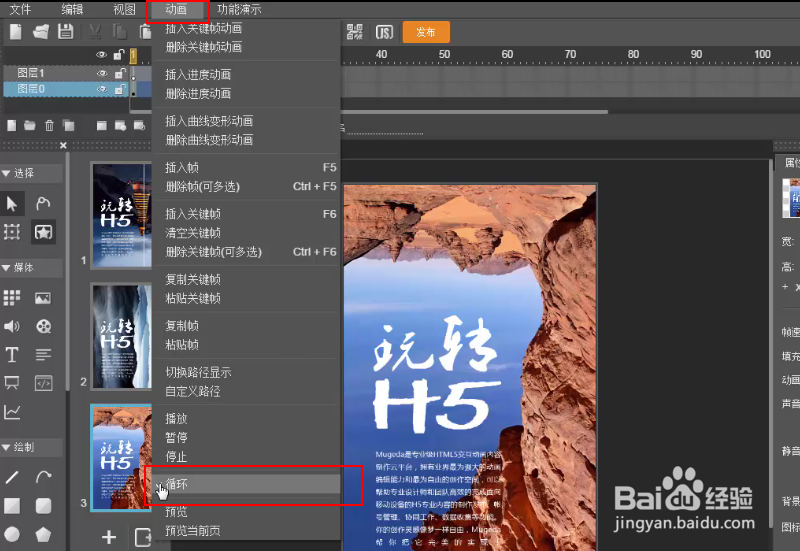
Task: Choose 播放 in animation menu
Action: pos(246,419)
